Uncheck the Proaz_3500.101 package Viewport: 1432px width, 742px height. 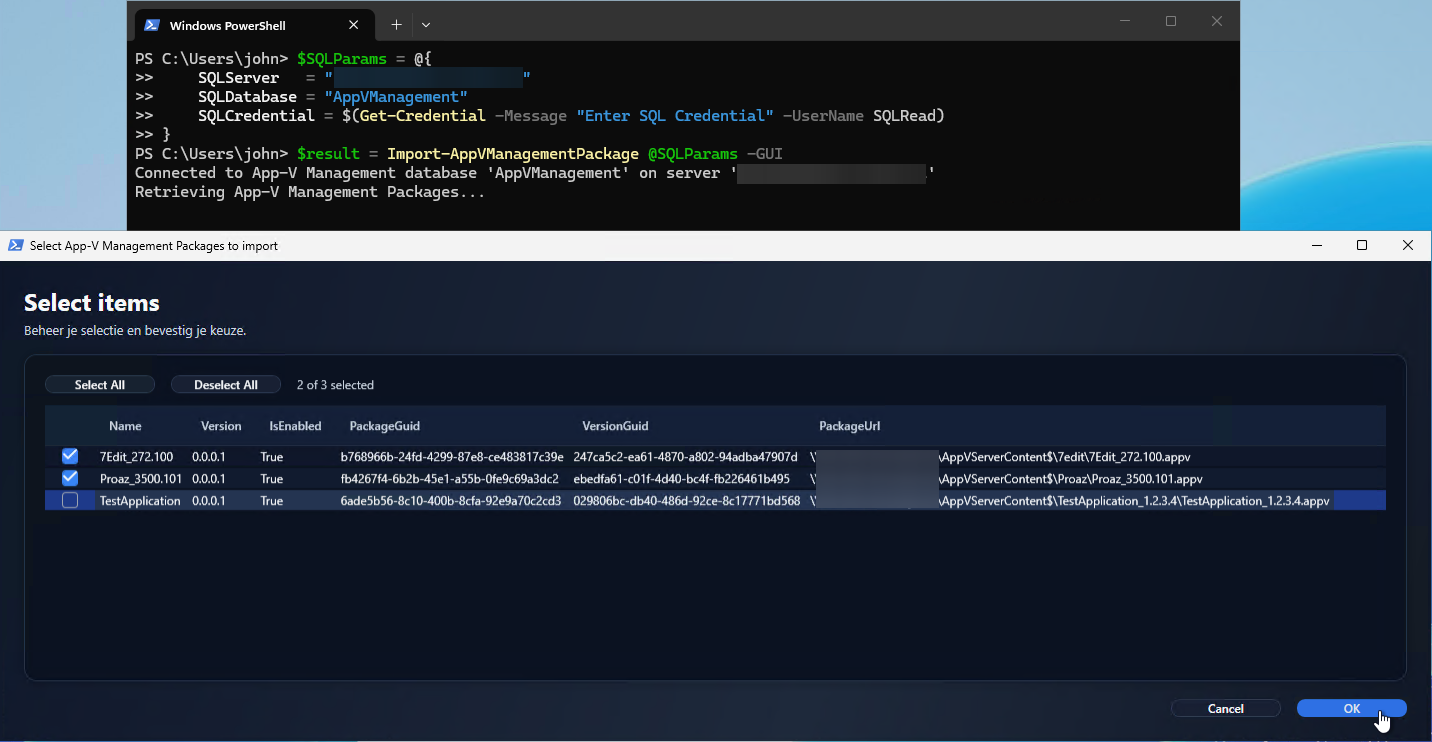click(x=69, y=478)
